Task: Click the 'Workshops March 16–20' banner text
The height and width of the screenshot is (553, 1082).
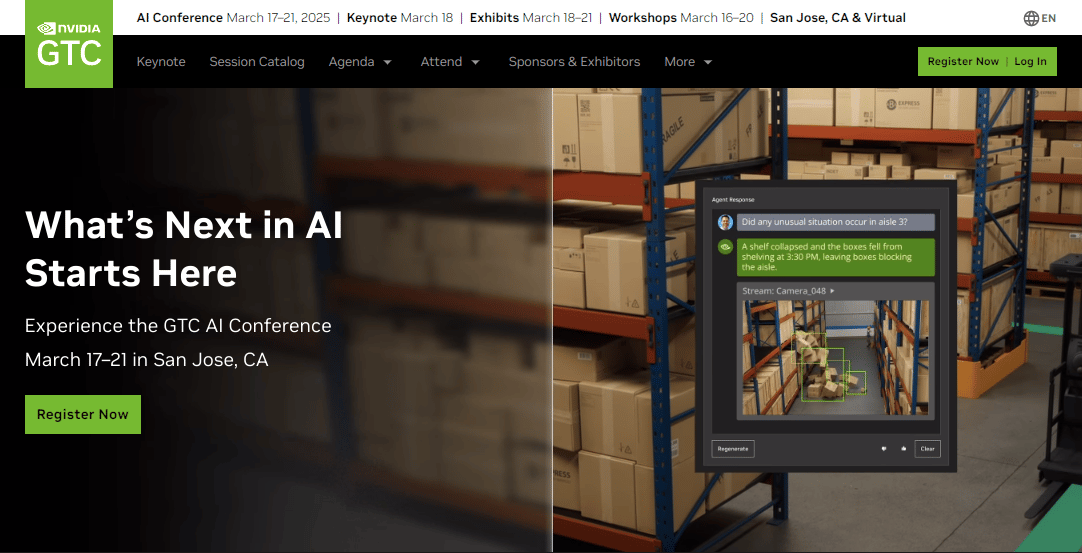Action: tap(681, 18)
